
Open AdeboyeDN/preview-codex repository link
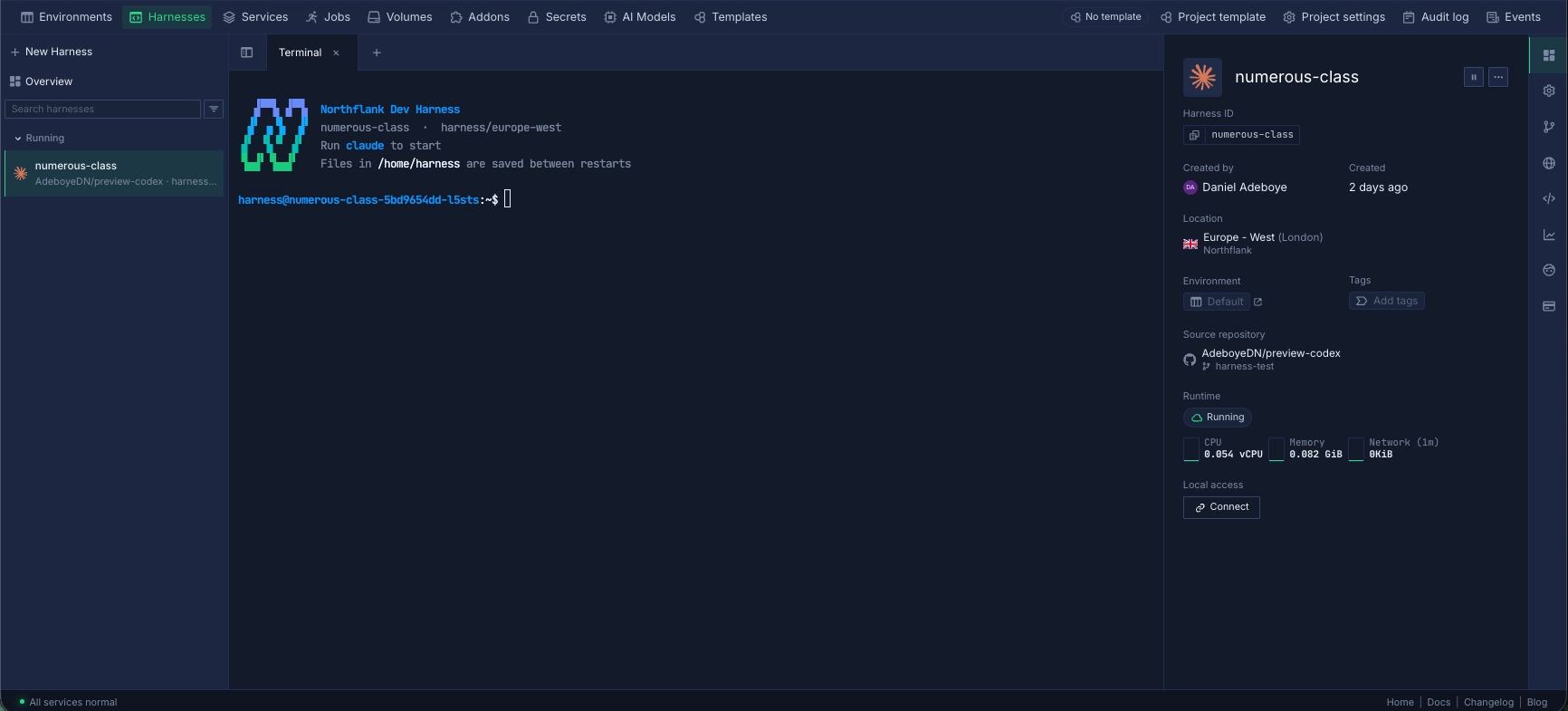click(x=1271, y=353)
